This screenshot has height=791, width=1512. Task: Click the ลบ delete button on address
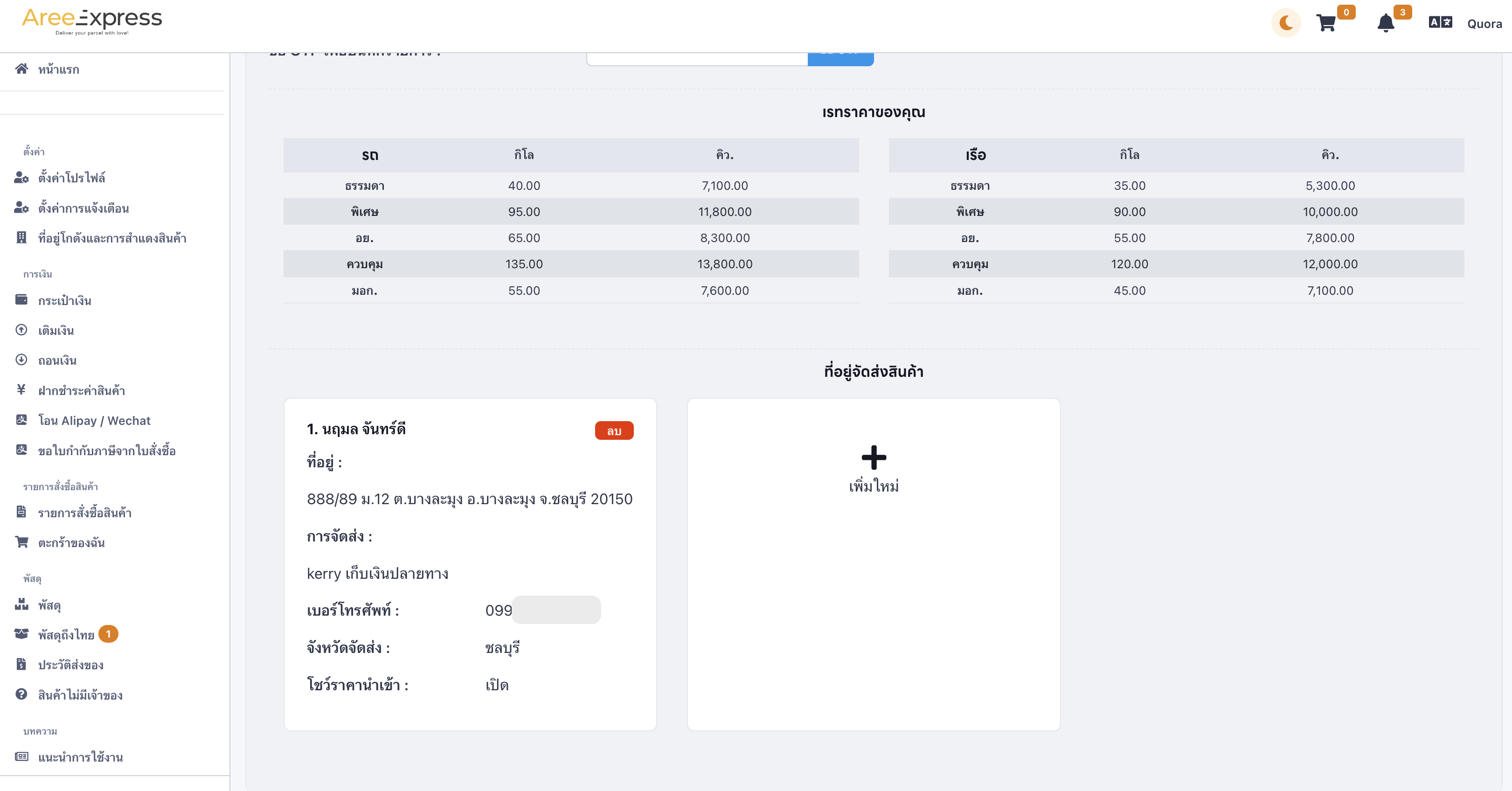[614, 430]
